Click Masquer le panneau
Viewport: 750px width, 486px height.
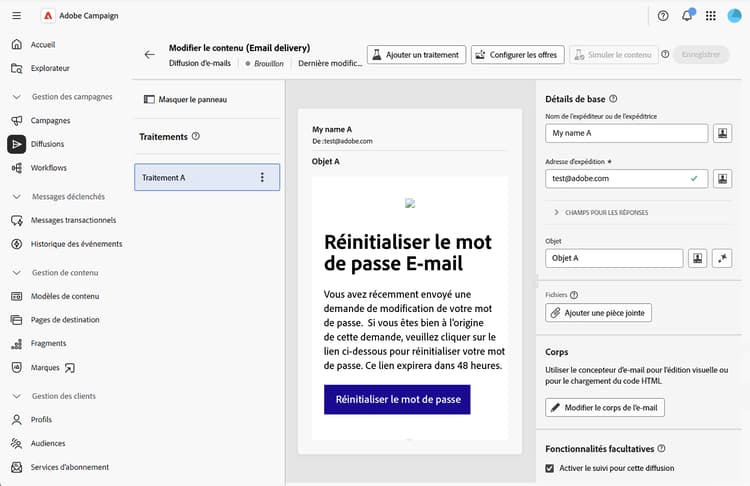click(186, 99)
